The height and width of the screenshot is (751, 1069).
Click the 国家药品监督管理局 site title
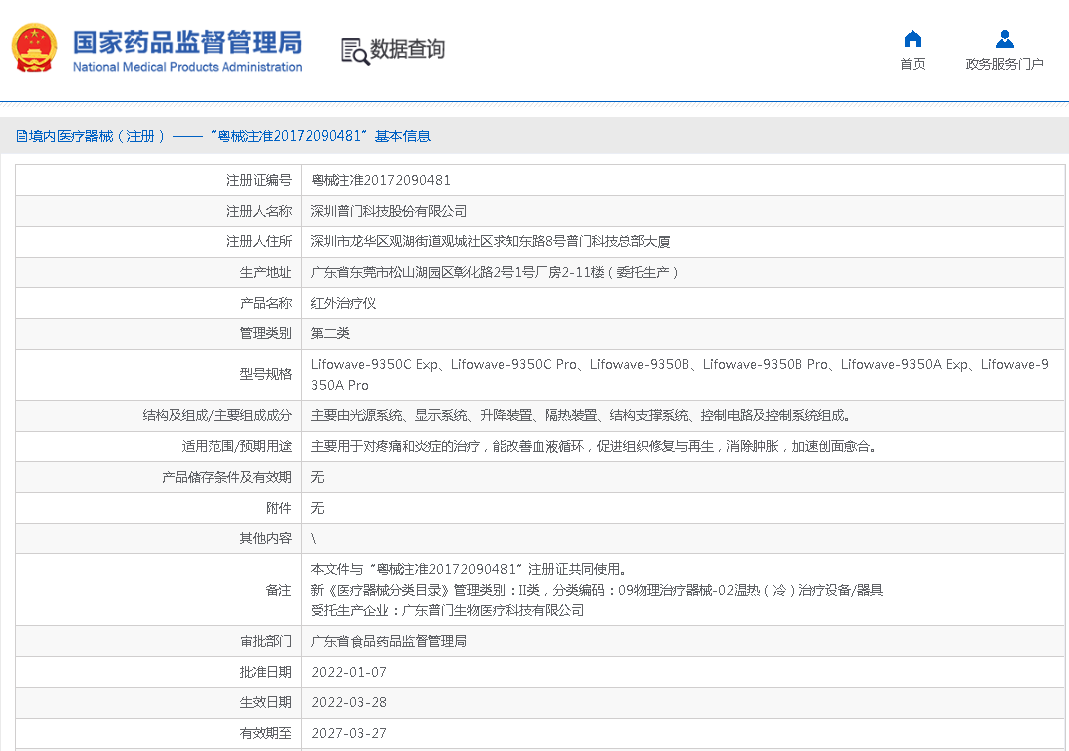(187, 43)
